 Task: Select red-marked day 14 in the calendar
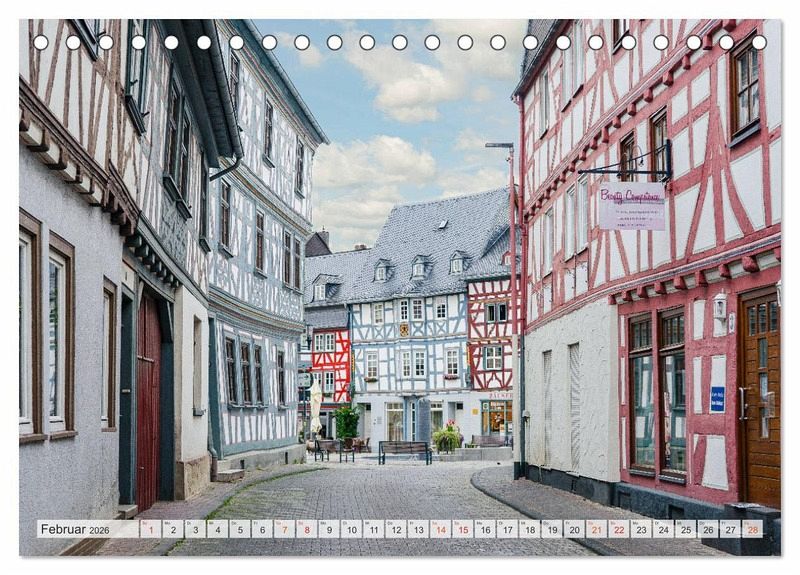pos(439,529)
